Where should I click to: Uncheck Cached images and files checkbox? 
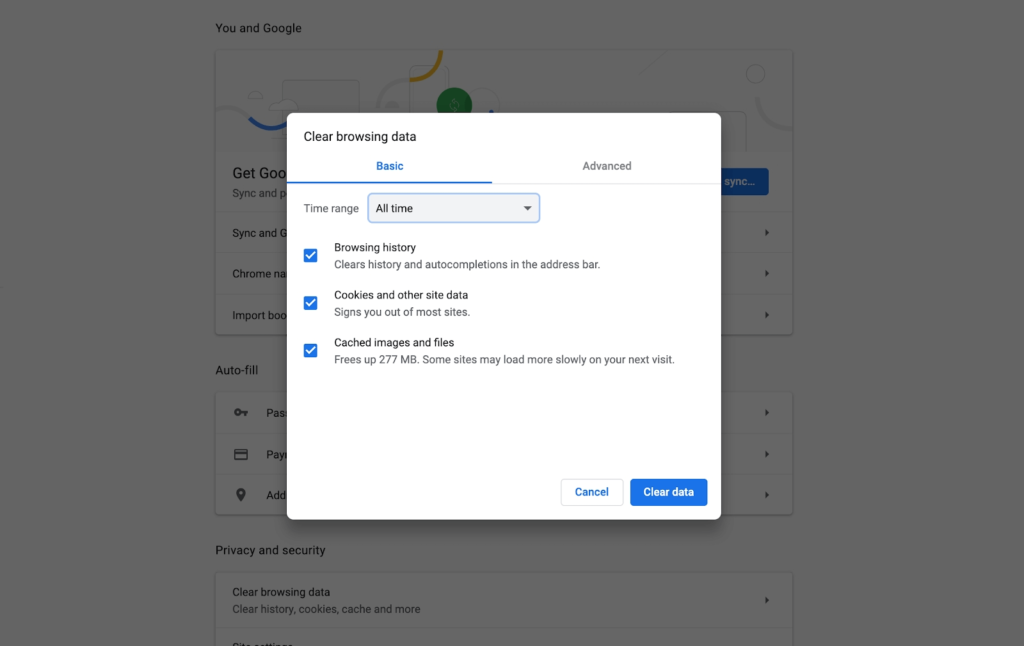click(310, 351)
